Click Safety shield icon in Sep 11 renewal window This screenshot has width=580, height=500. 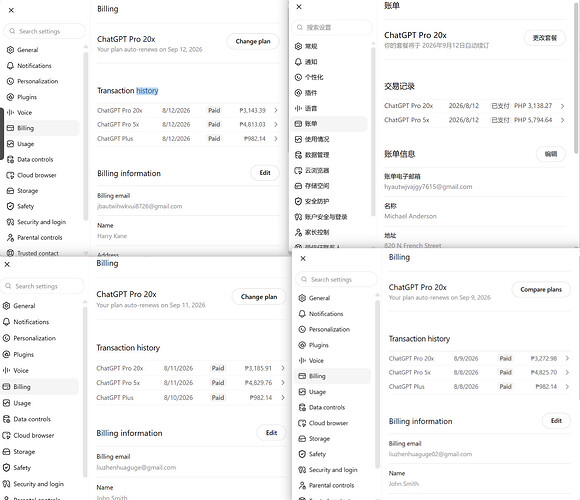6,467
